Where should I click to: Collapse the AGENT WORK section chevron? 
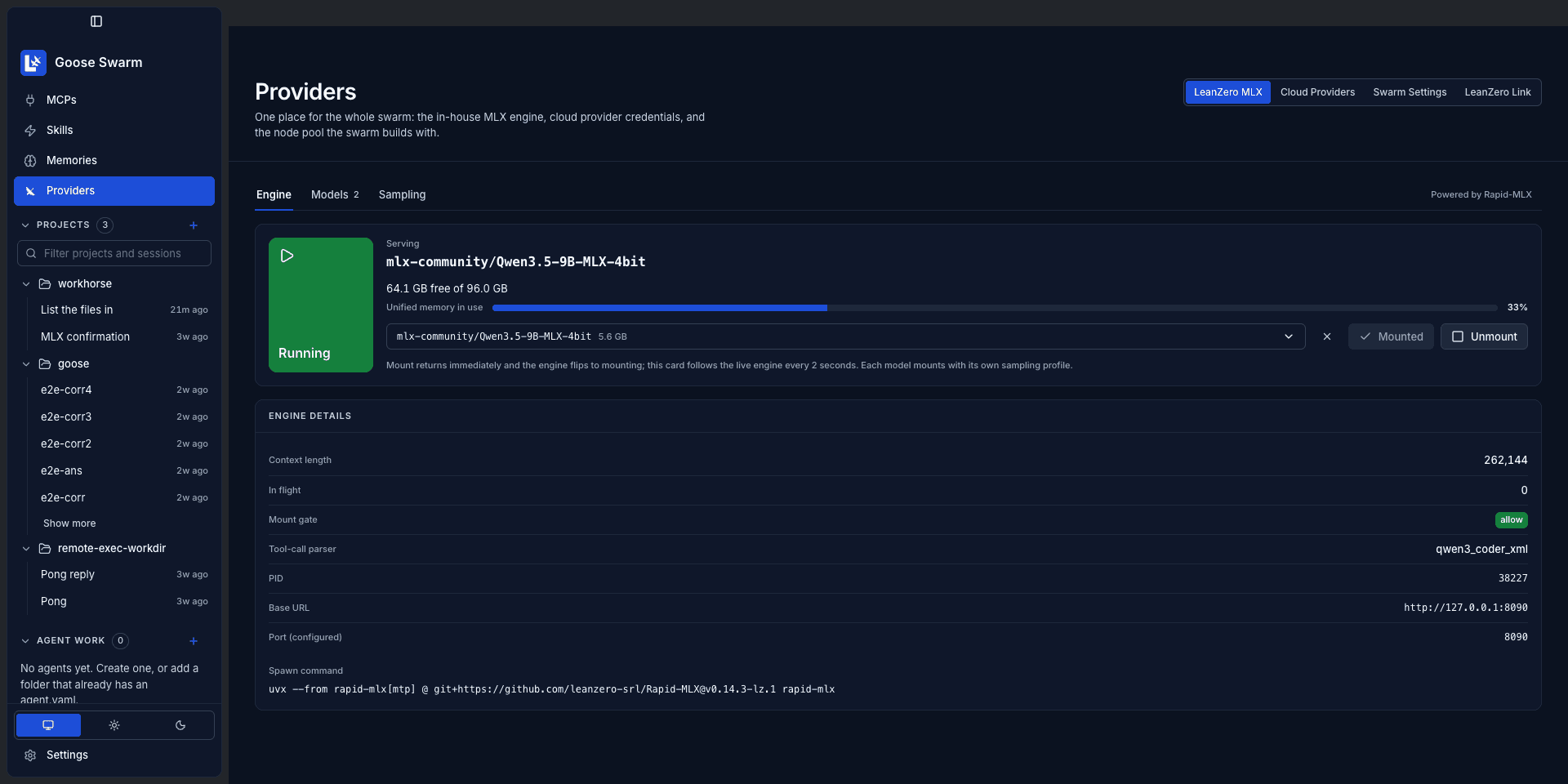[25, 641]
